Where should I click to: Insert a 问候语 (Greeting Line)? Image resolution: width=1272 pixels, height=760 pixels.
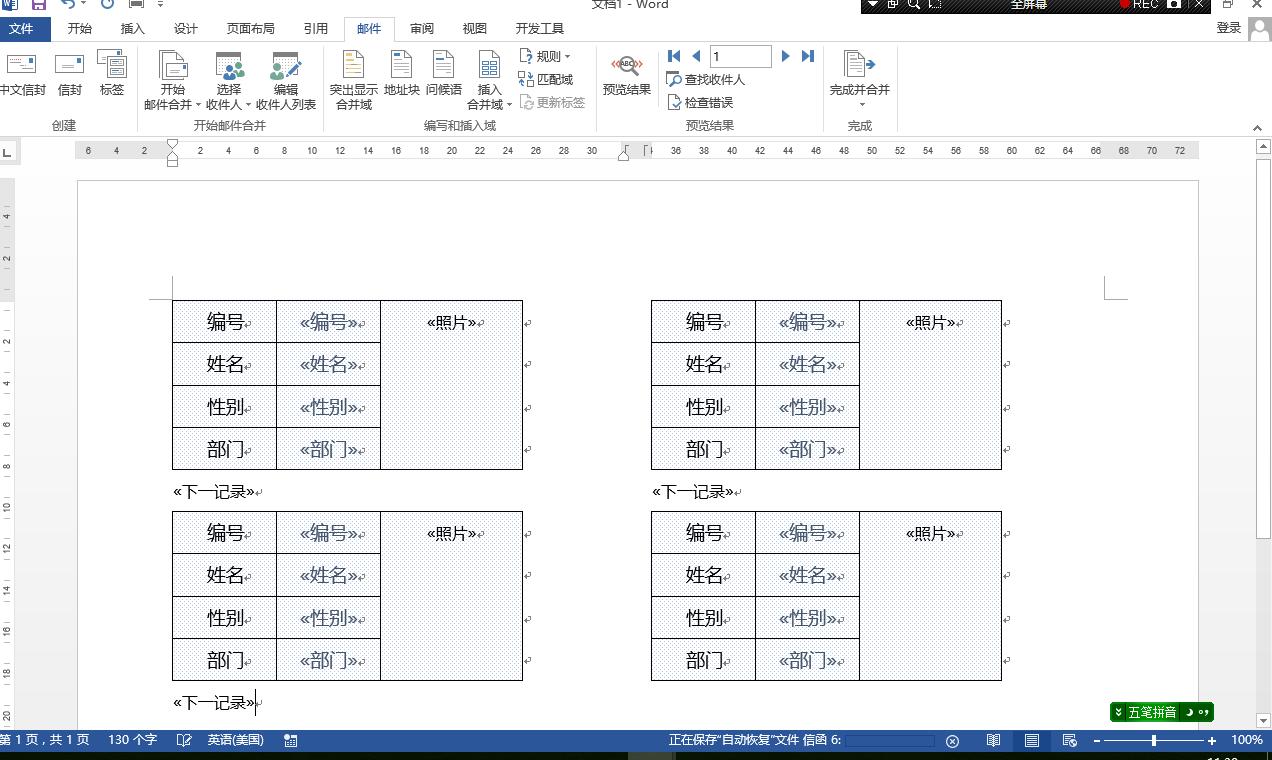444,80
